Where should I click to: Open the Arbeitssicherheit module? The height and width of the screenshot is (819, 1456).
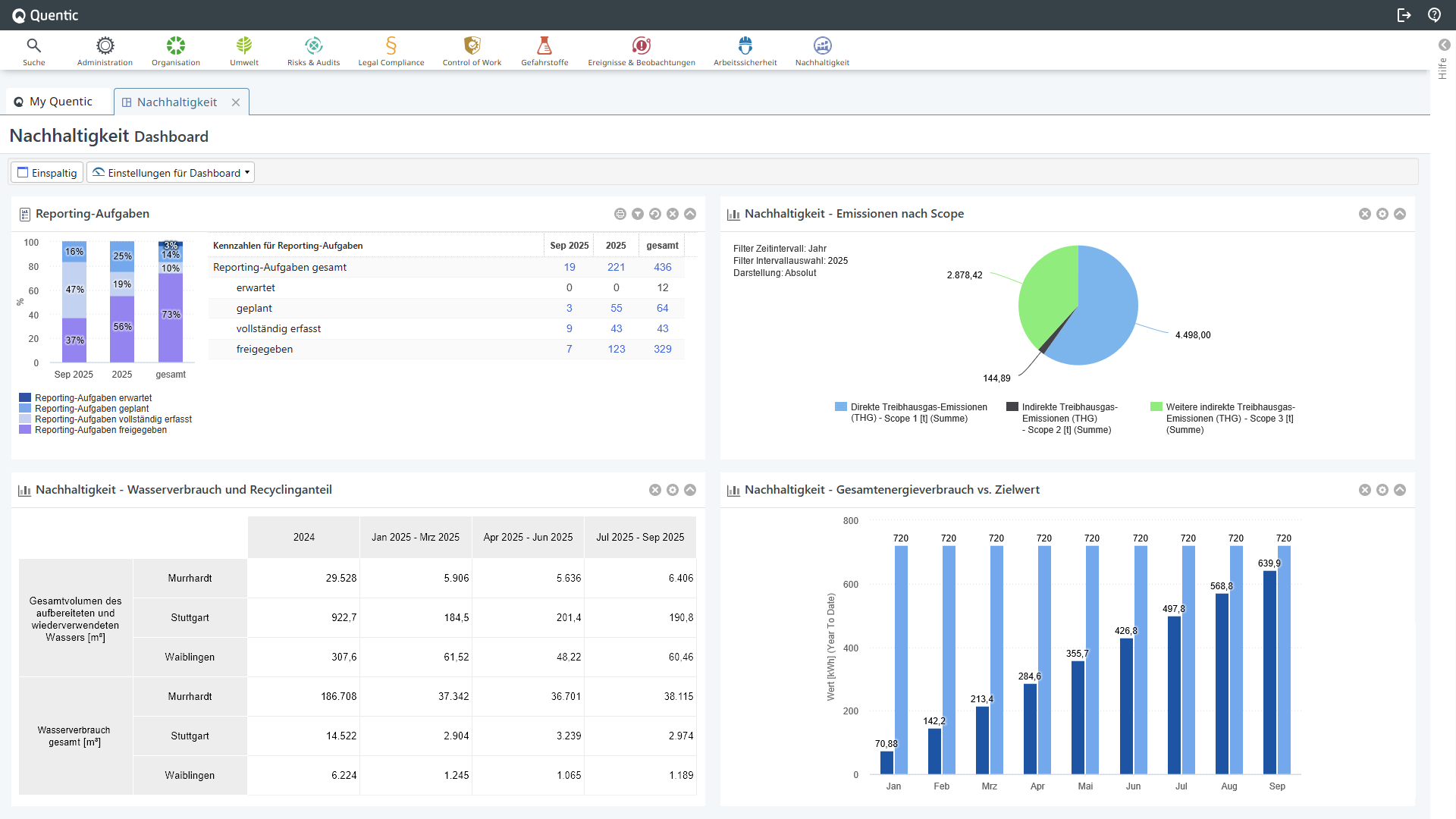745,51
